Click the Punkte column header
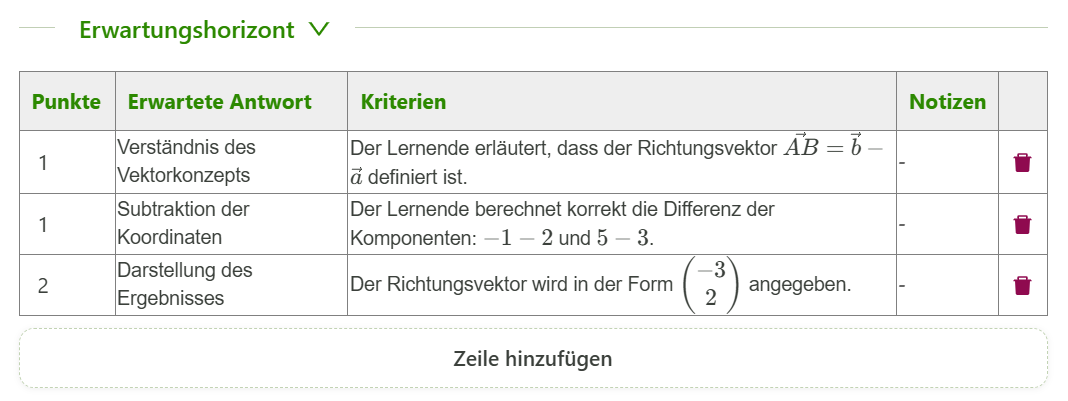The image size is (1068, 401). pyautogui.click(x=66, y=102)
